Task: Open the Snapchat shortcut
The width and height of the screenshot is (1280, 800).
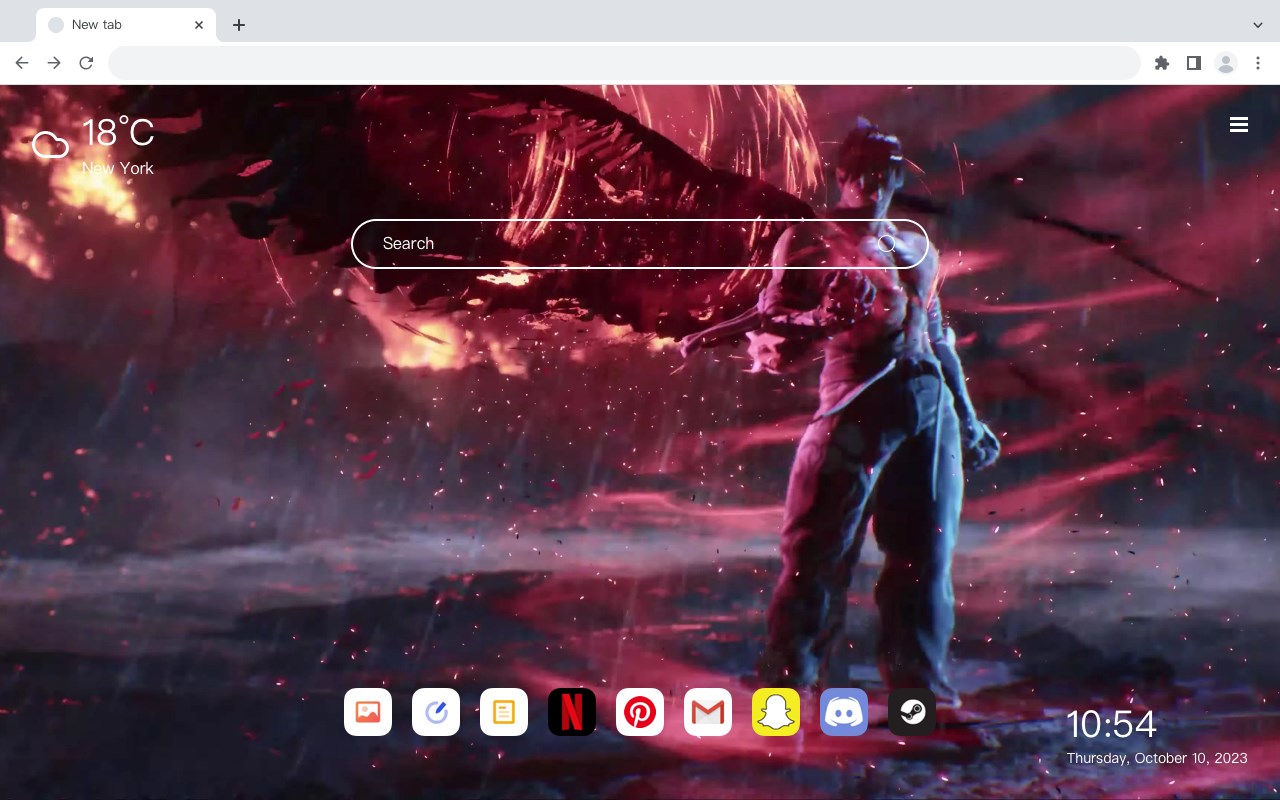Action: click(x=776, y=712)
